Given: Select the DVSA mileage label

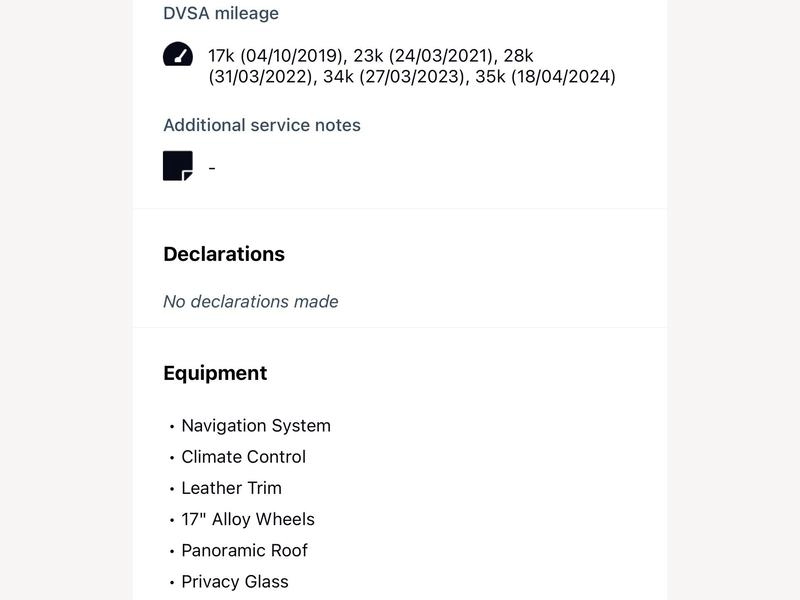Looking at the screenshot, I should click(x=221, y=13).
